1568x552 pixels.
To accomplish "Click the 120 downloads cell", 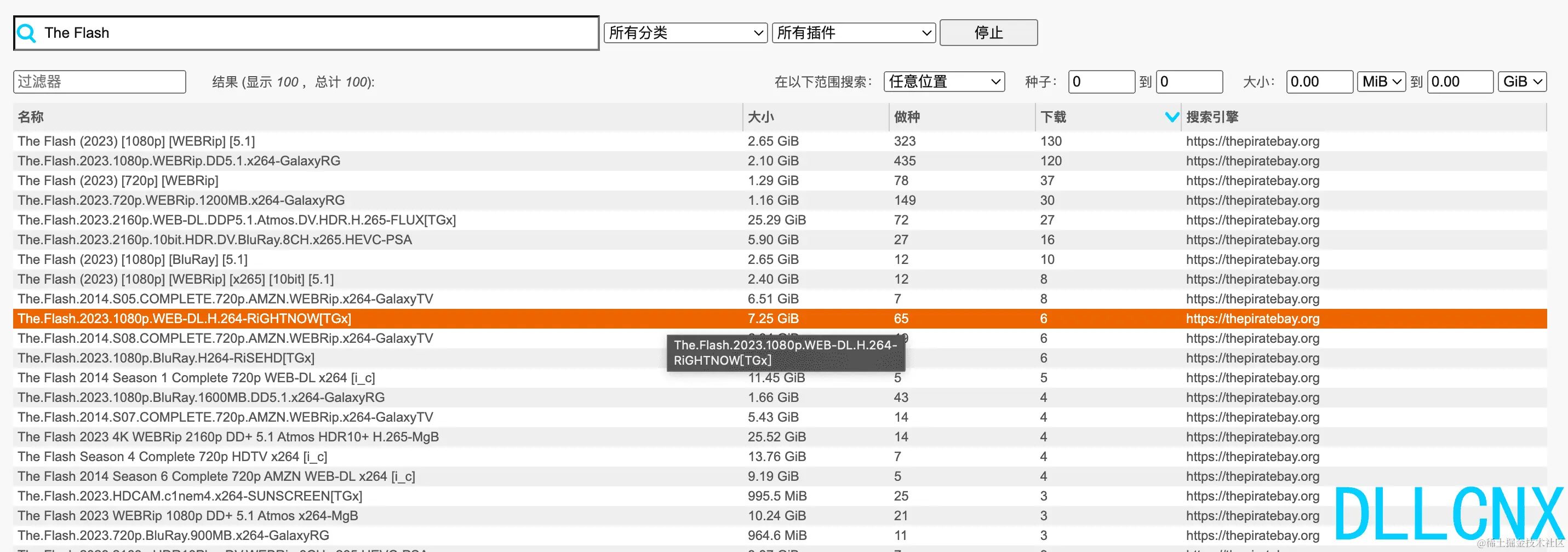I will click(1051, 160).
